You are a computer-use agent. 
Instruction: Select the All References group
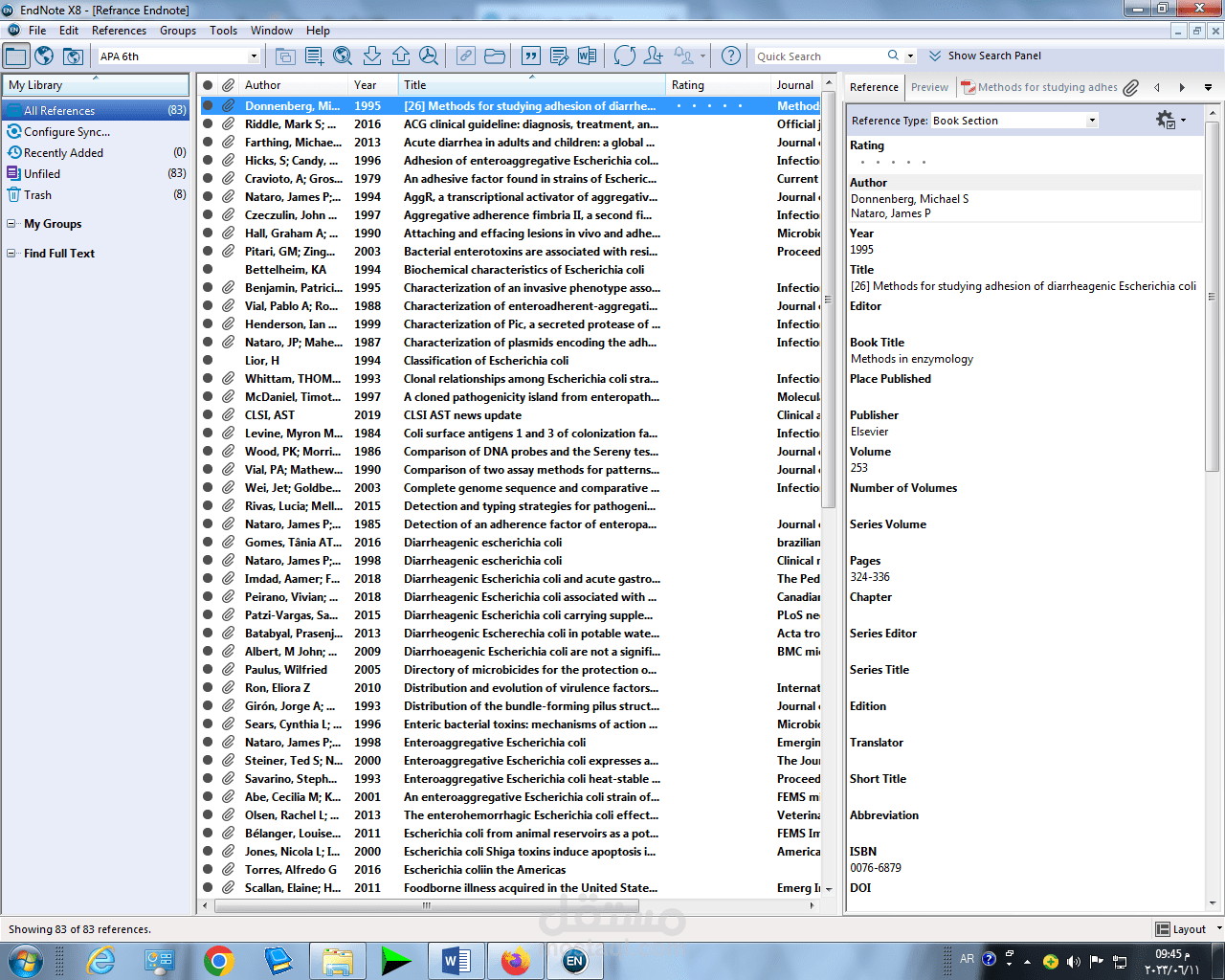pos(96,111)
